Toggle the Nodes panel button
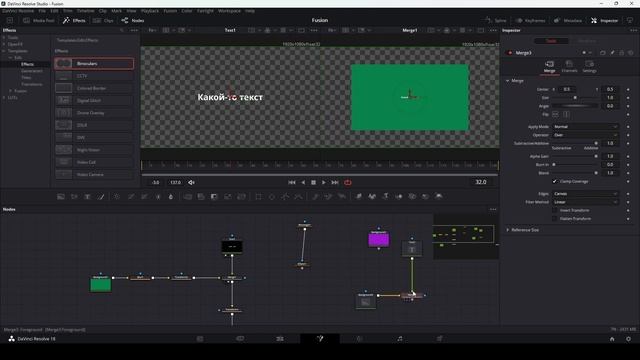This screenshot has height=360, width=640. pos(133,20)
